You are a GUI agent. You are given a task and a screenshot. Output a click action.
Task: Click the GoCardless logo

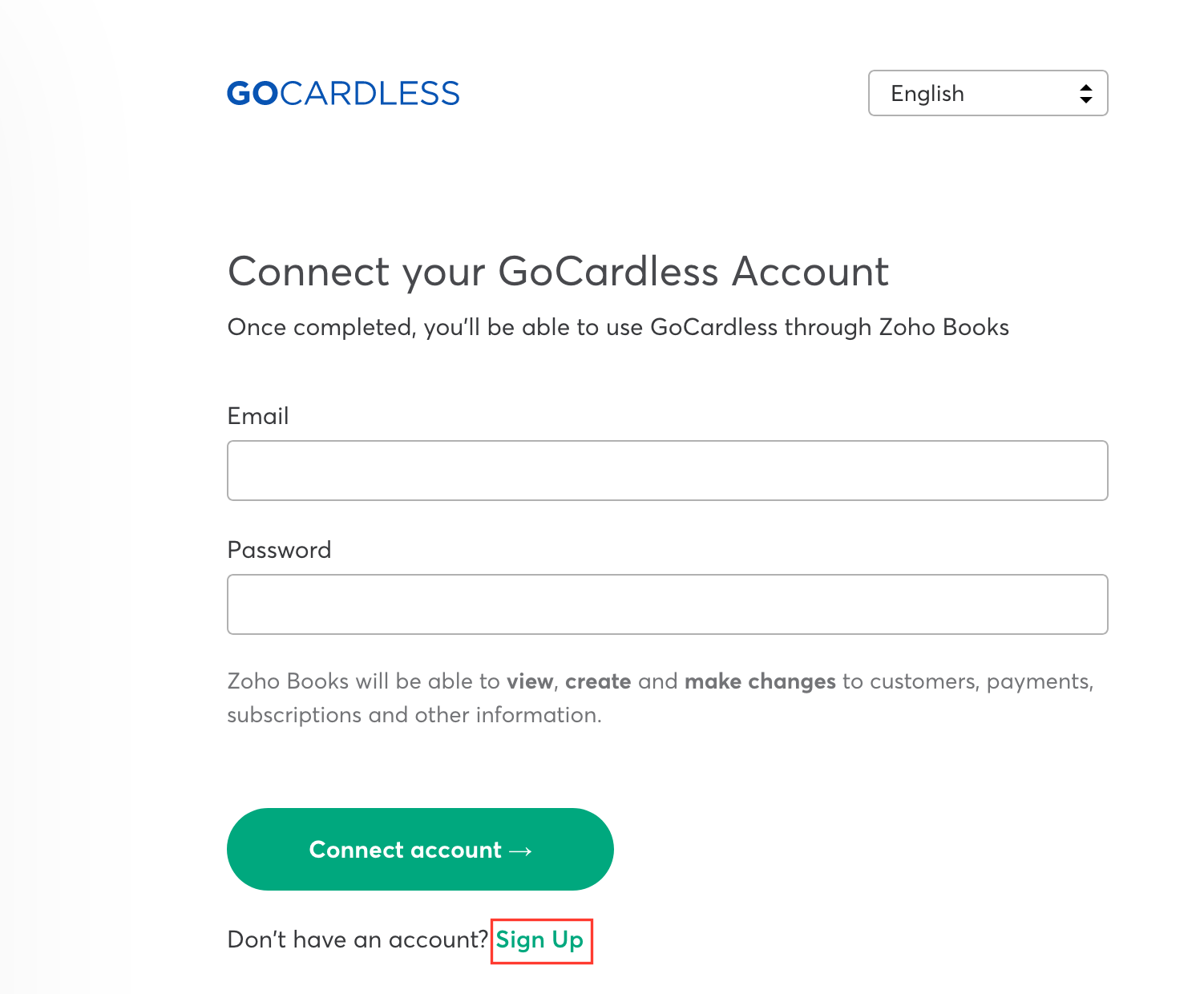click(343, 94)
